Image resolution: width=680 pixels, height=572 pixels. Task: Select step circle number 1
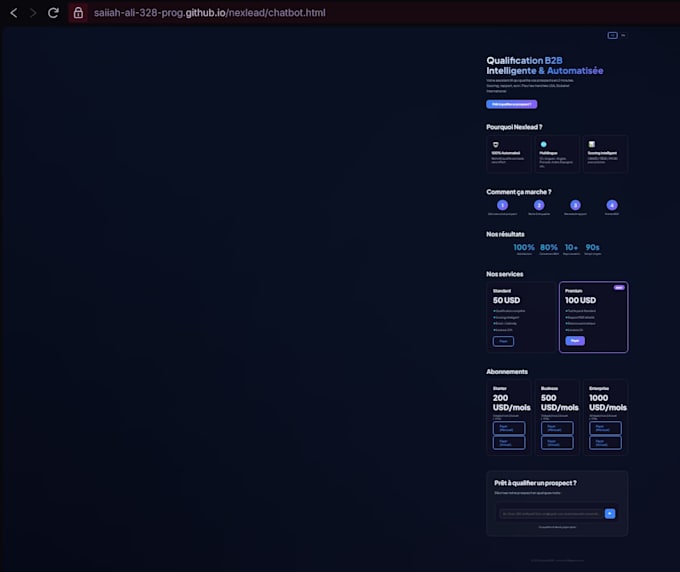(502, 205)
